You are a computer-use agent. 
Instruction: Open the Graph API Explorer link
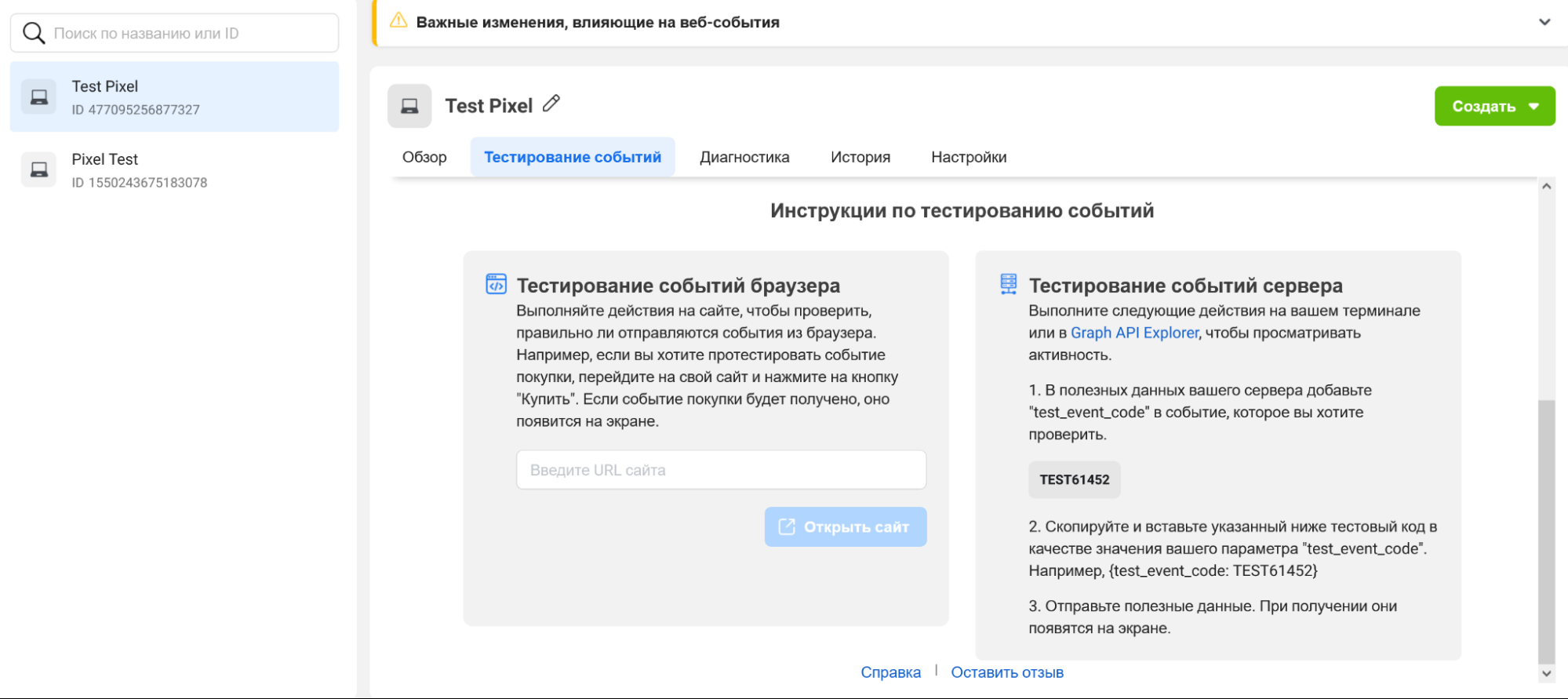1134,333
